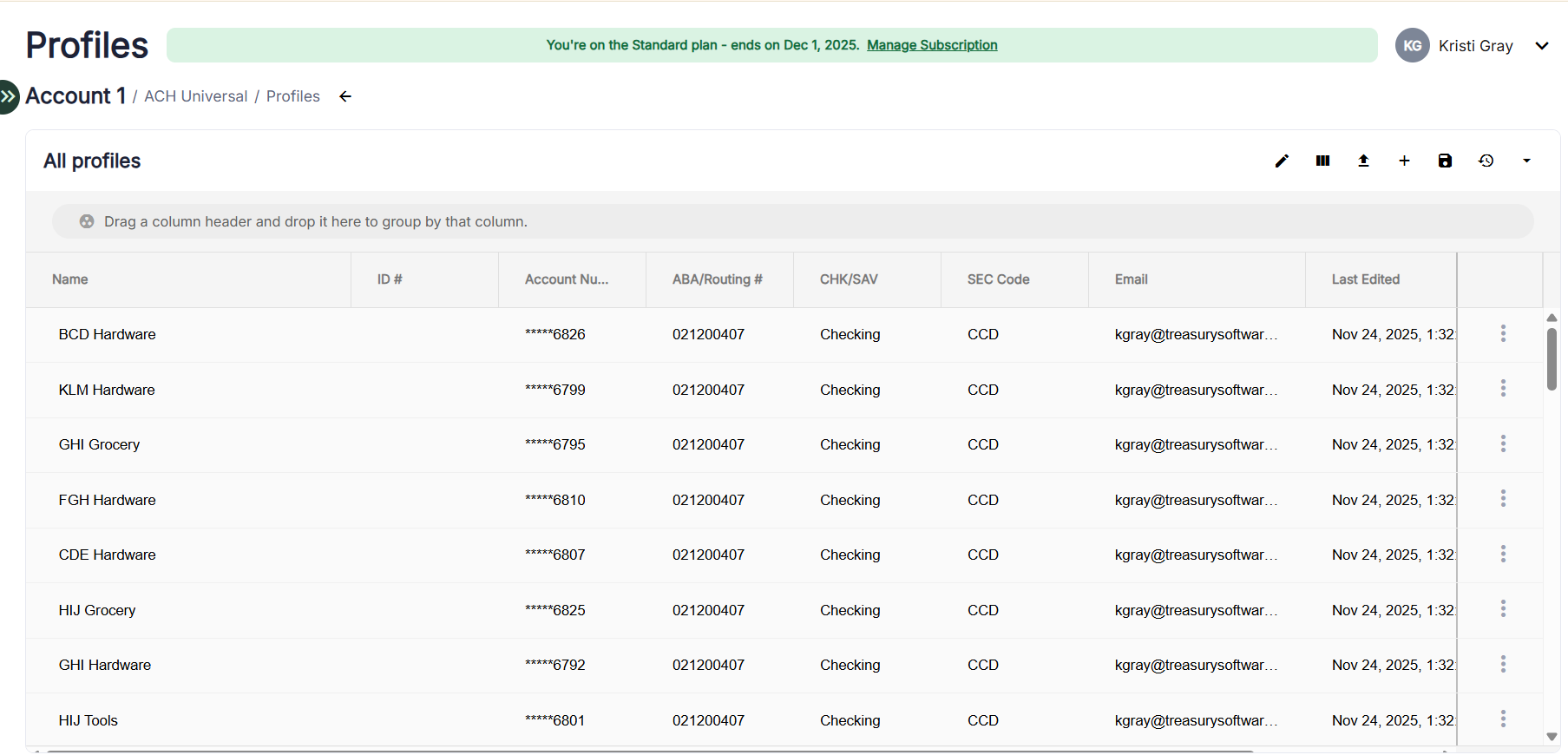Click the upload arrow icon
The height and width of the screenshot is (755, 1568).
pos(1363,161)
